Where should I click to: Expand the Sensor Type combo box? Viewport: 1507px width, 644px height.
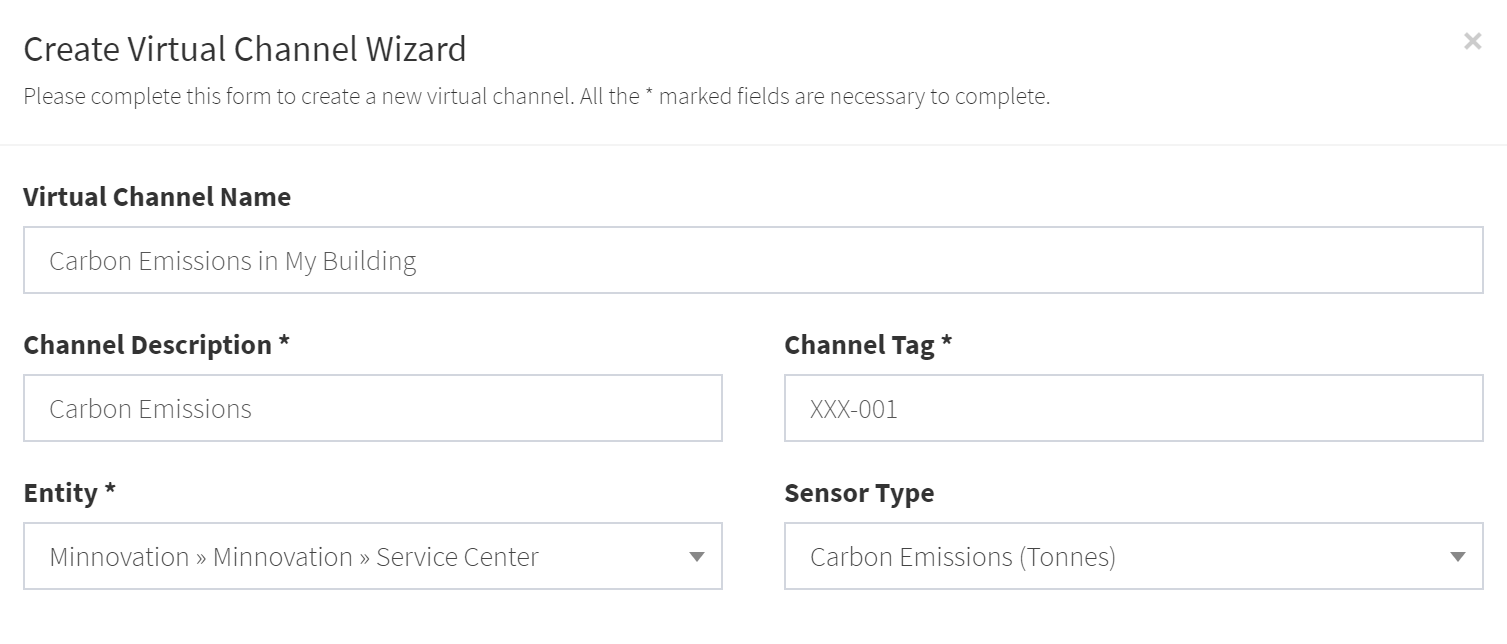pos(1134,556)
